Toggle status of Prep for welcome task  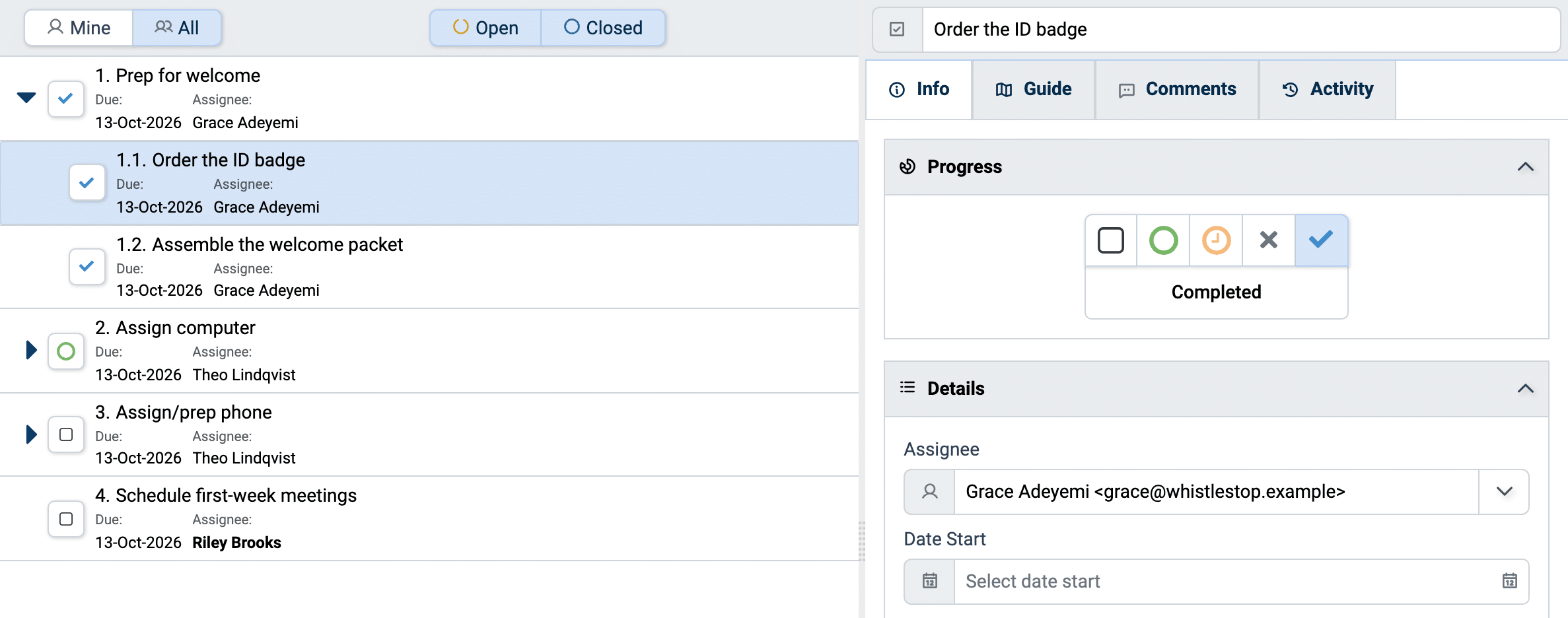coord(66,99)
